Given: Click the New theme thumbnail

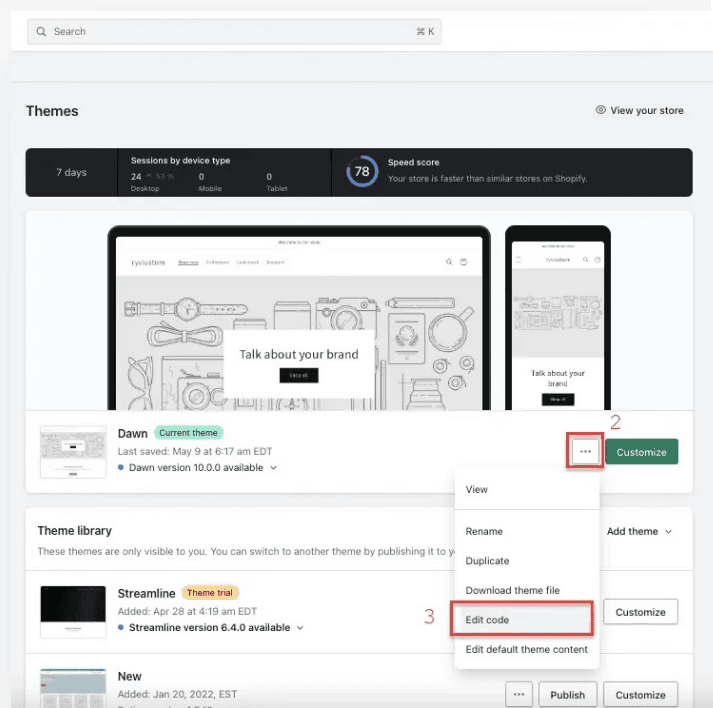Looking at the screenshot, I should 73,688.
